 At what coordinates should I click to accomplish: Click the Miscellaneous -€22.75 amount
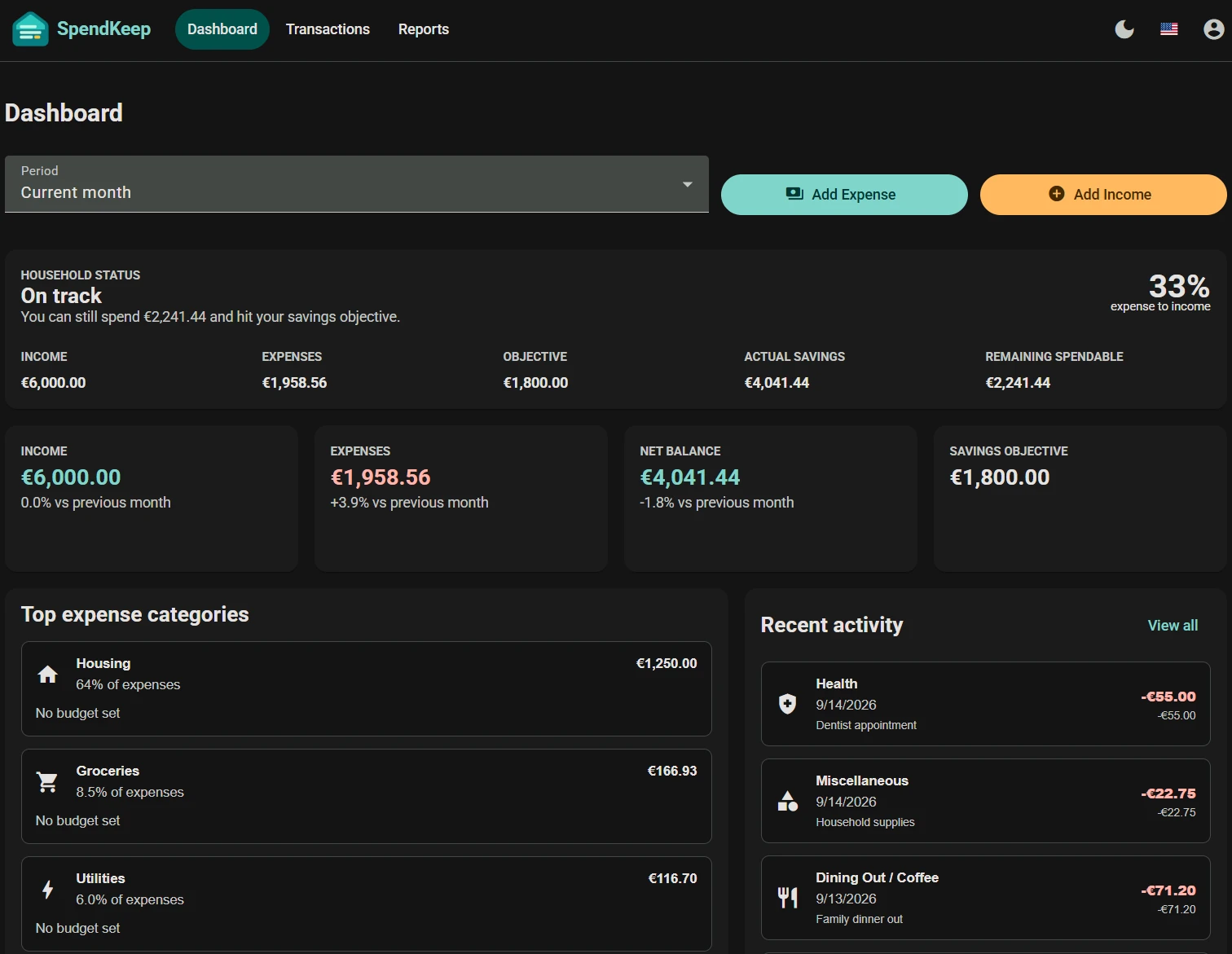(x=1168, y=794)
